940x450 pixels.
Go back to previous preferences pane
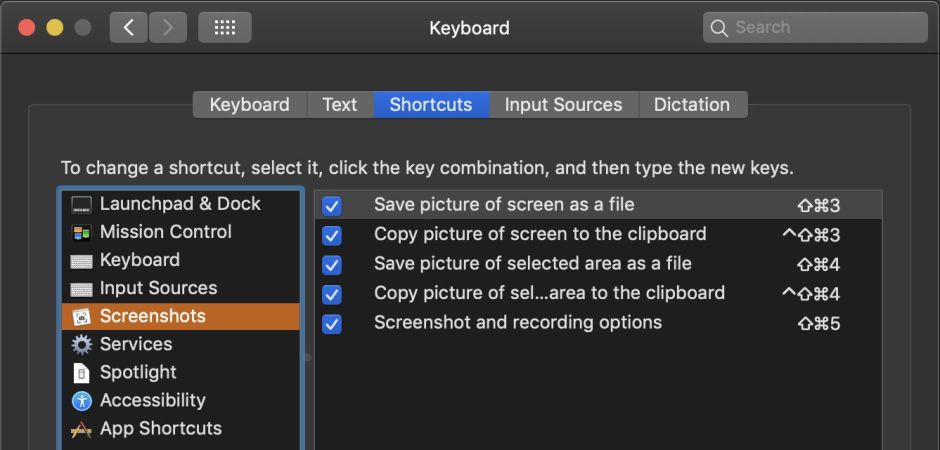point(129,28)
